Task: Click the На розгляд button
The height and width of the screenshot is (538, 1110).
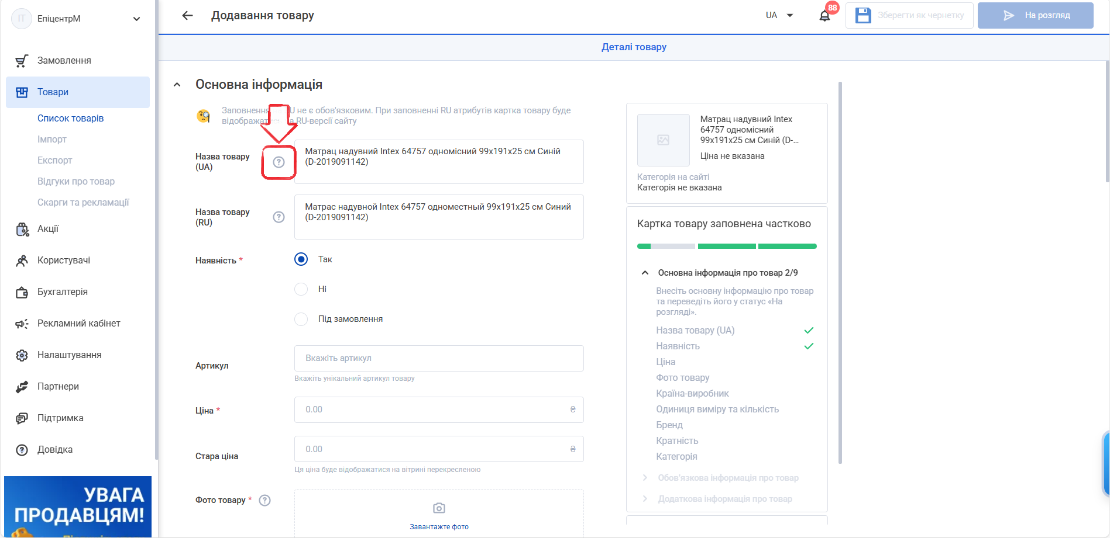Action: tap(1036, 16)
